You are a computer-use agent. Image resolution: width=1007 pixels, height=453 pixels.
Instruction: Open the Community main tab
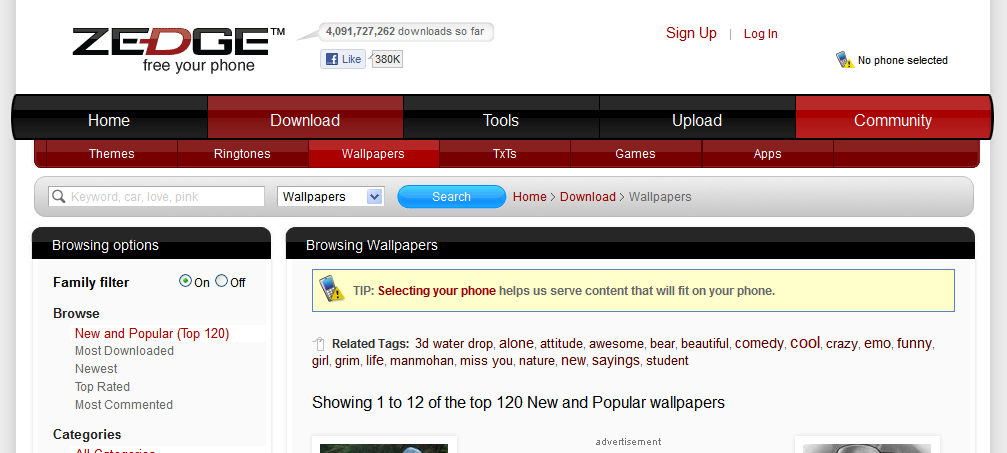[893, 120]
